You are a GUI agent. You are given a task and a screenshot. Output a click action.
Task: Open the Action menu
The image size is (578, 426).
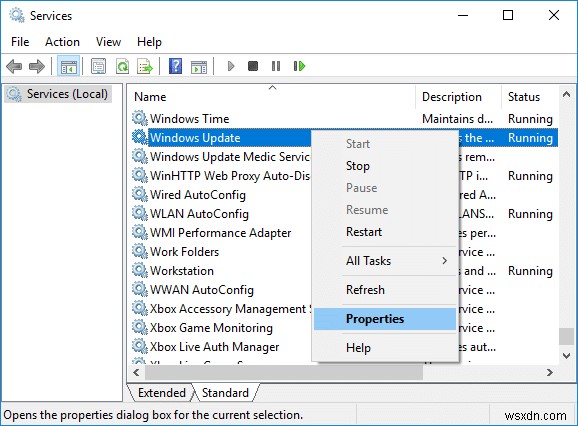tap(62, 42)
